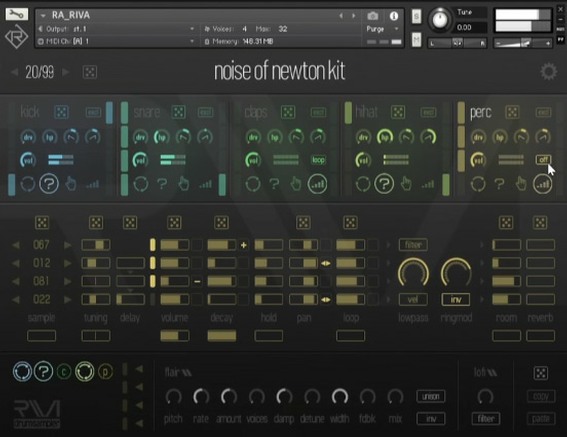The height and width of the screenshot is (437, 567).
Task: Adjust the lowpass knob
Action: coord(413,272)
